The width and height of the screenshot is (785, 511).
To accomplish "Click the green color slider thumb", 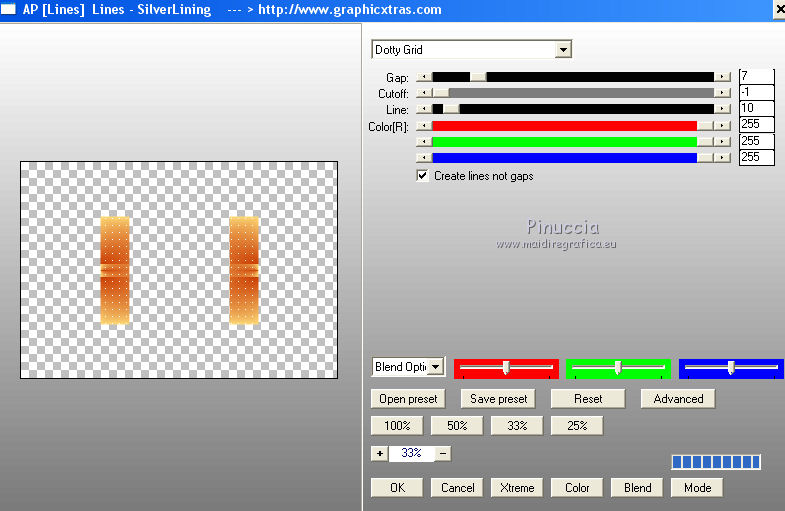I will (x=705, y=142).
